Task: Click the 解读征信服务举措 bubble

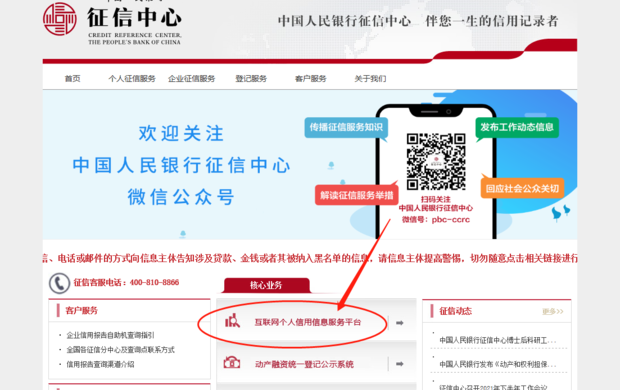Action: coord(357,195)
